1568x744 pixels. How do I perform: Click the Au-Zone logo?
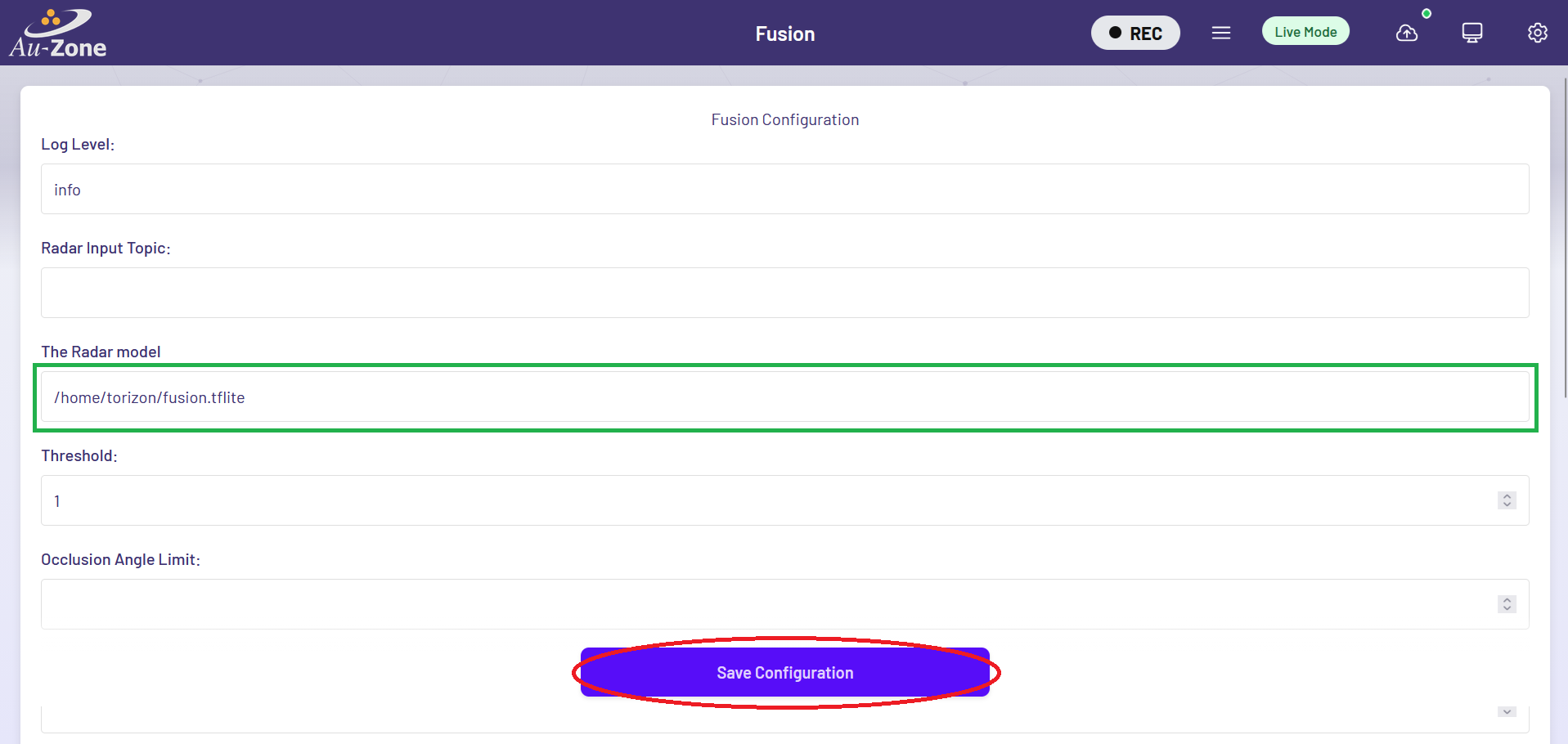58,33
